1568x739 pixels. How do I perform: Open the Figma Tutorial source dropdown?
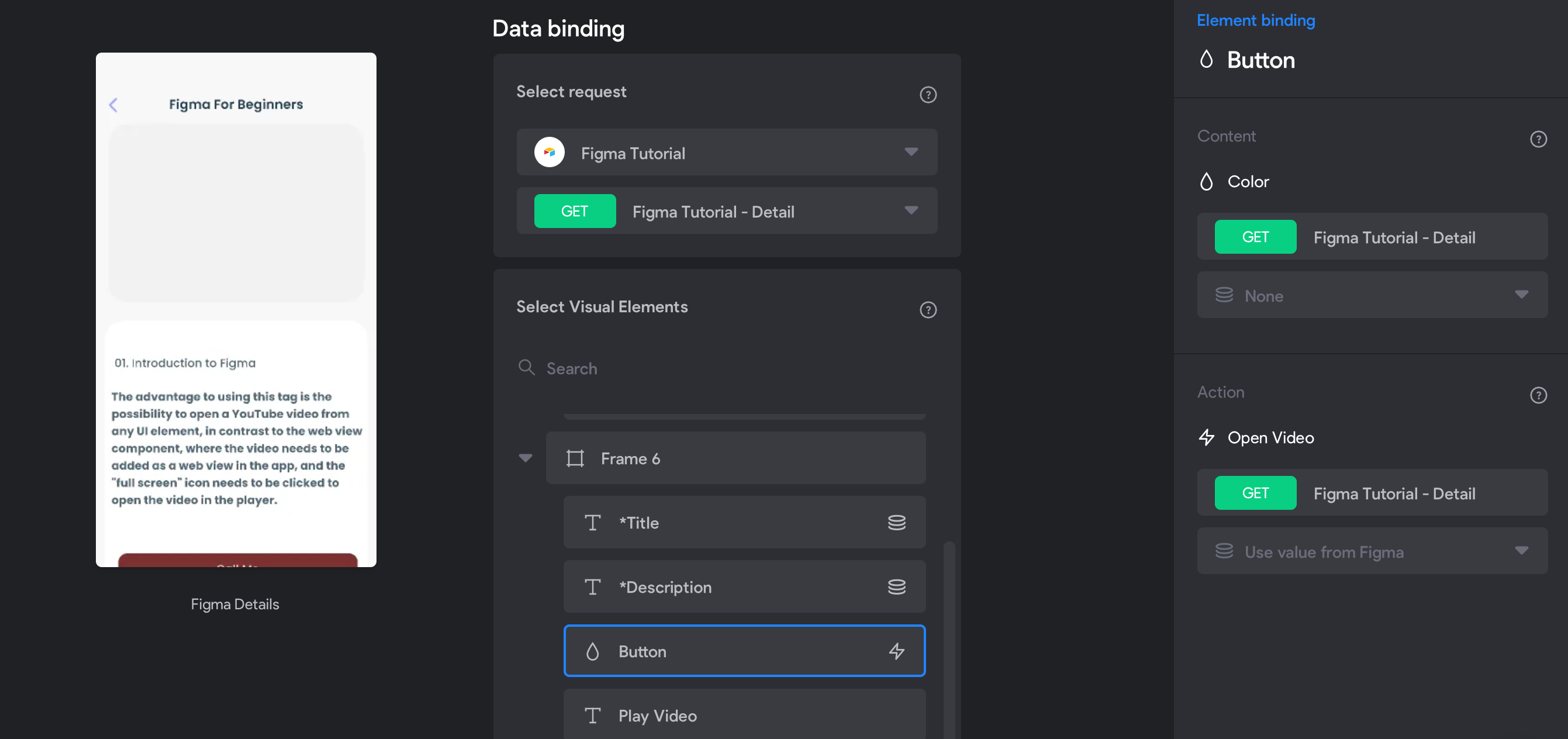tap(727, 152)
